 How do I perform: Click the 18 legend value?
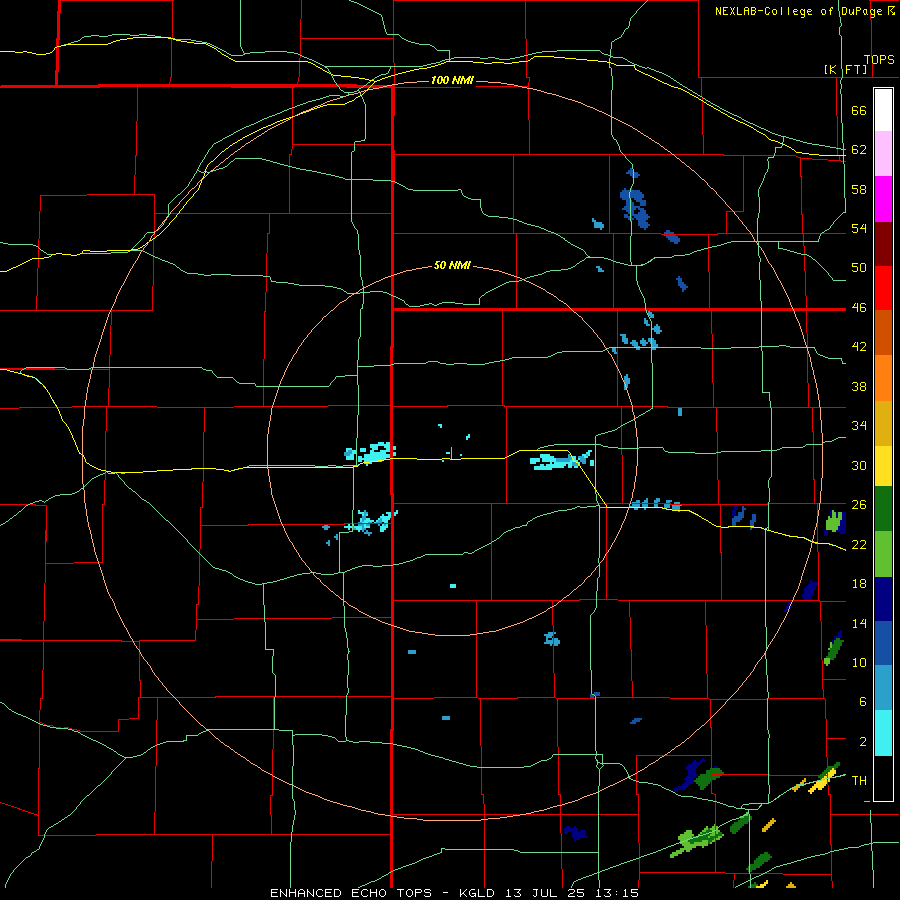point(859,584)
